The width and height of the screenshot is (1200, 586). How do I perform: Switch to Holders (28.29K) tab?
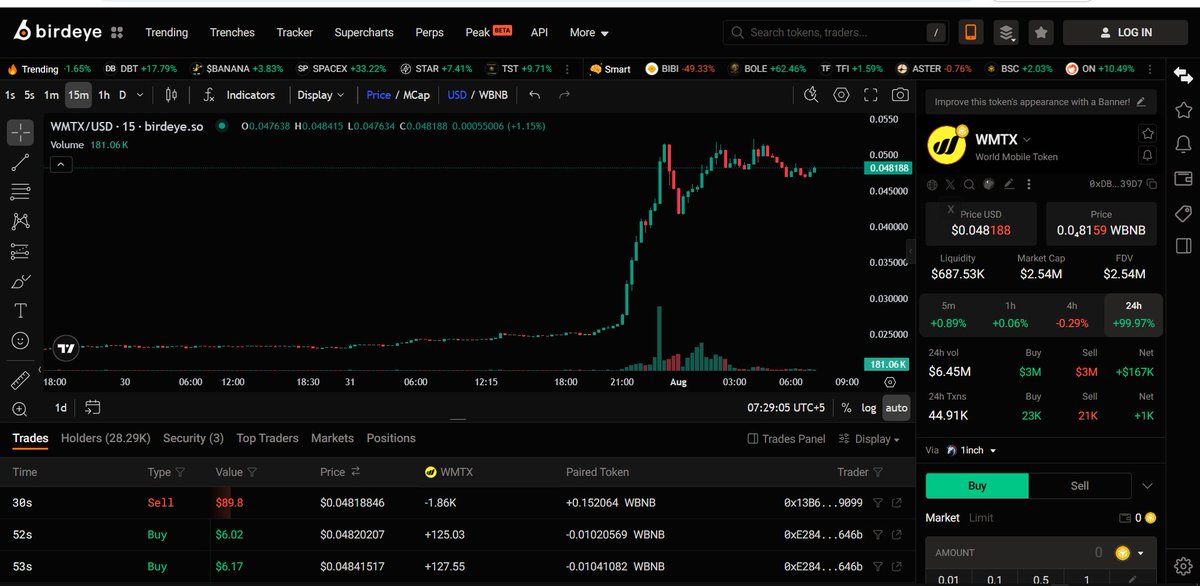coord(106,438)
